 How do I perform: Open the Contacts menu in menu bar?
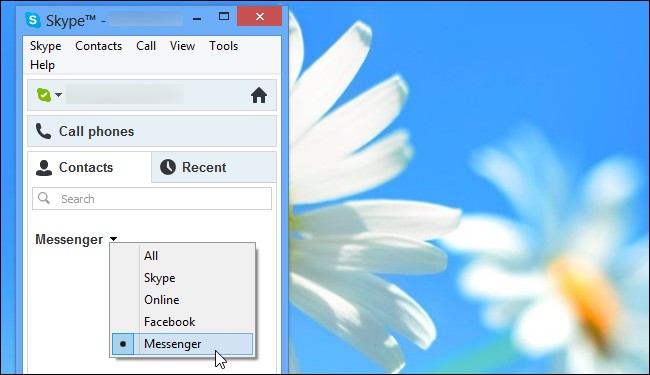pos(99,46)
